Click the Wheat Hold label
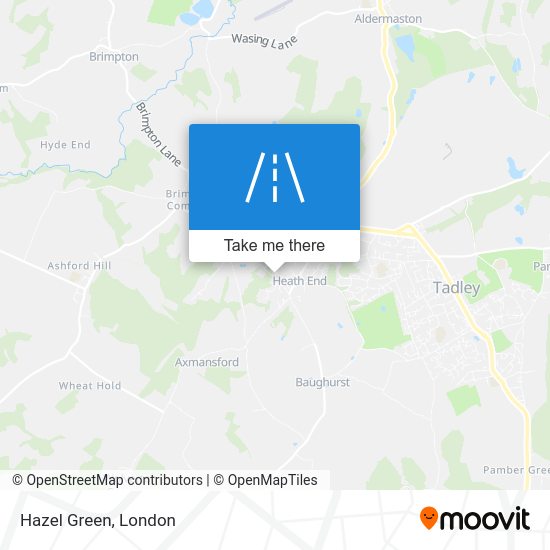550x550 pixels. click(x=90, y=386)
